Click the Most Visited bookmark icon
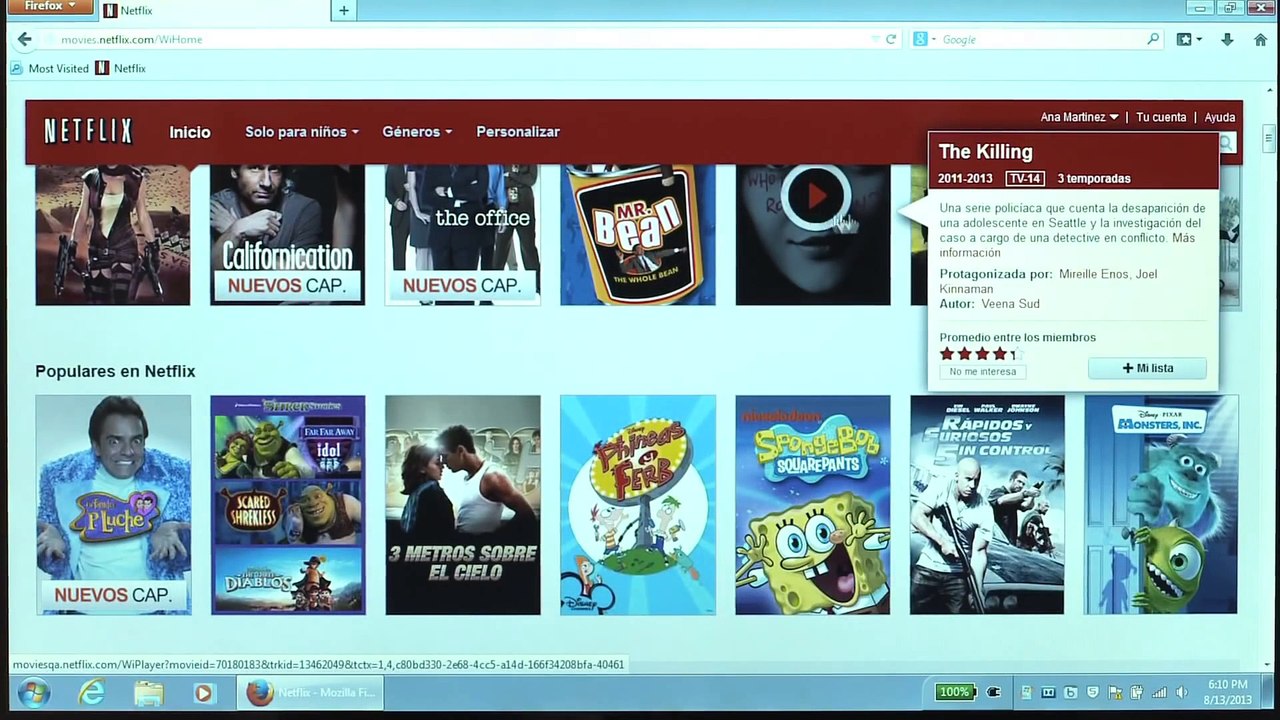 [x=16, y=68]
